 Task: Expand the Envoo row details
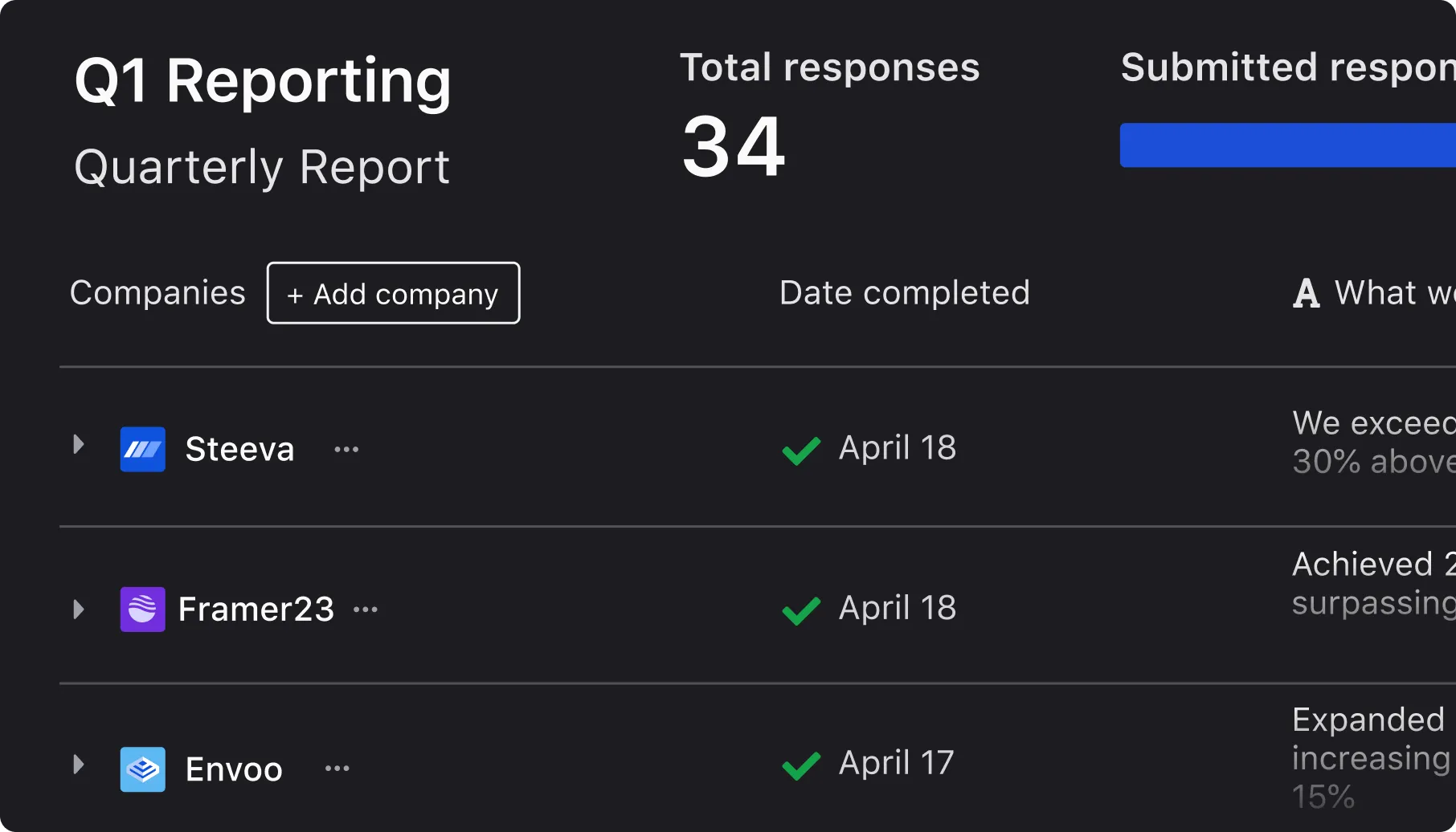pos(78,765)
